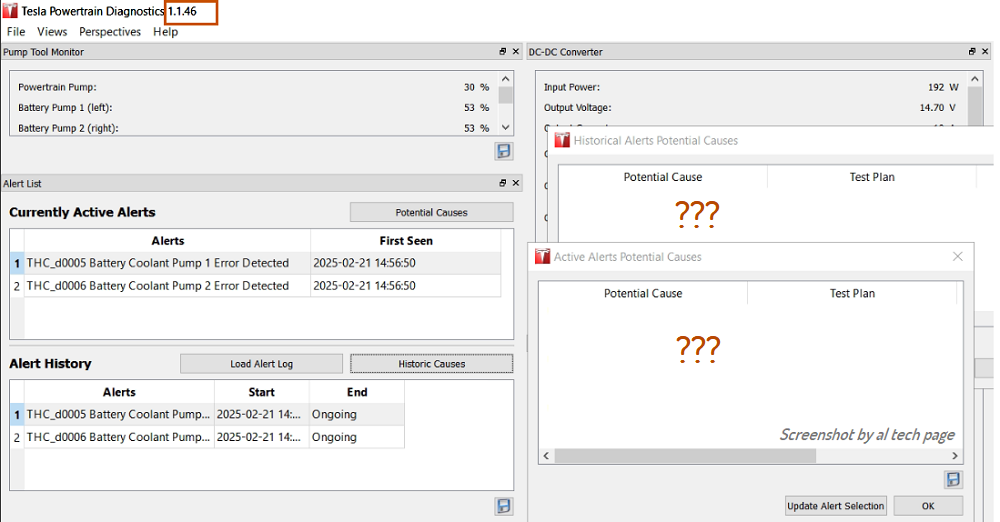Open the Perspectives menu

pos(110,31)
